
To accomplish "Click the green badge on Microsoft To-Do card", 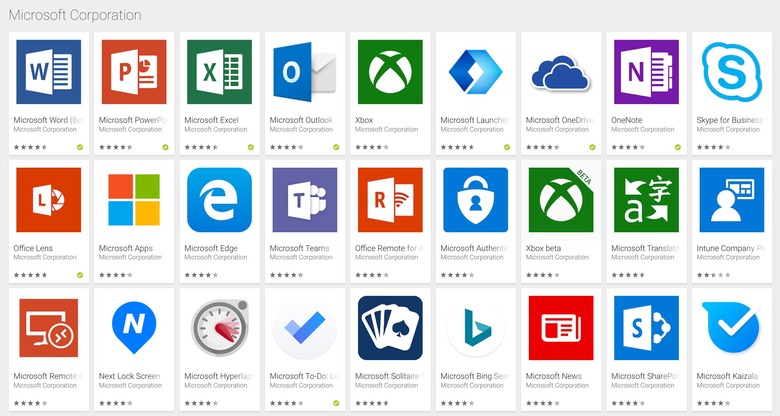I will pos(336,403).
